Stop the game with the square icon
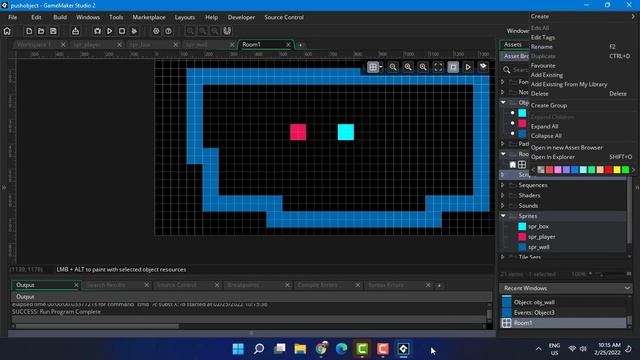Image resolution: width=640 pixels, height=360 pixels. tap(122, 31)
